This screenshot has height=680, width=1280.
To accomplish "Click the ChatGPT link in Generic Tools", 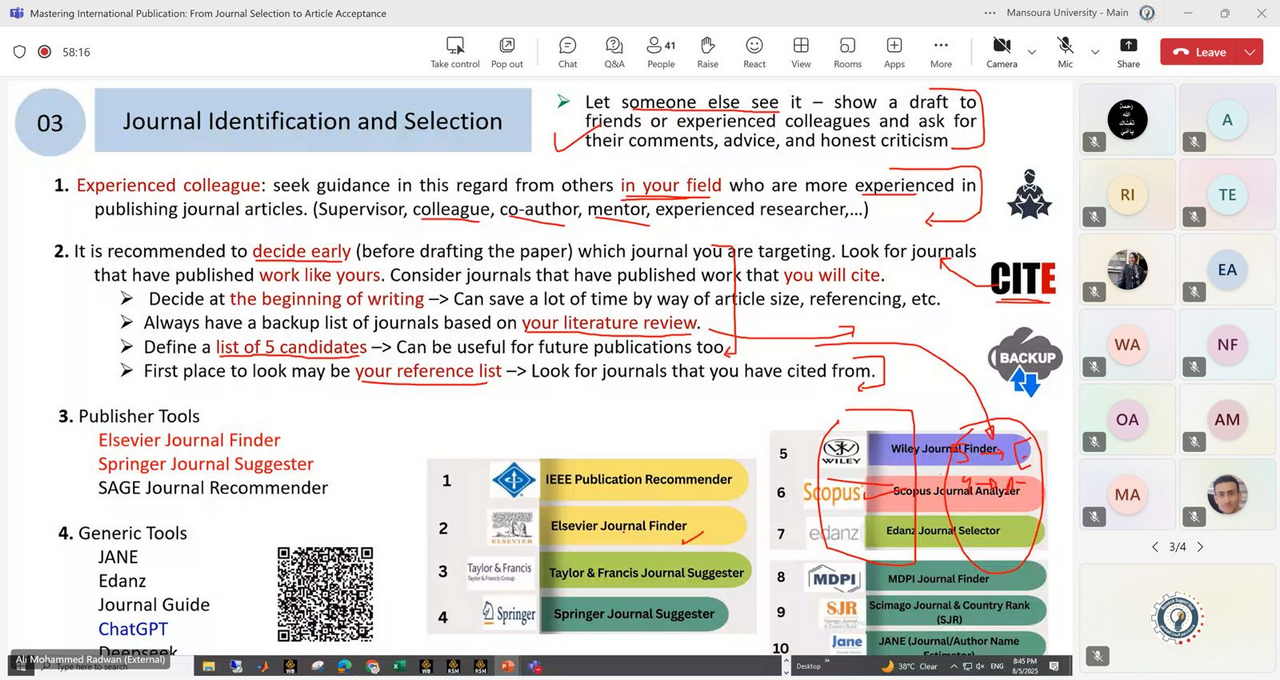I will [x=133, y=629].
